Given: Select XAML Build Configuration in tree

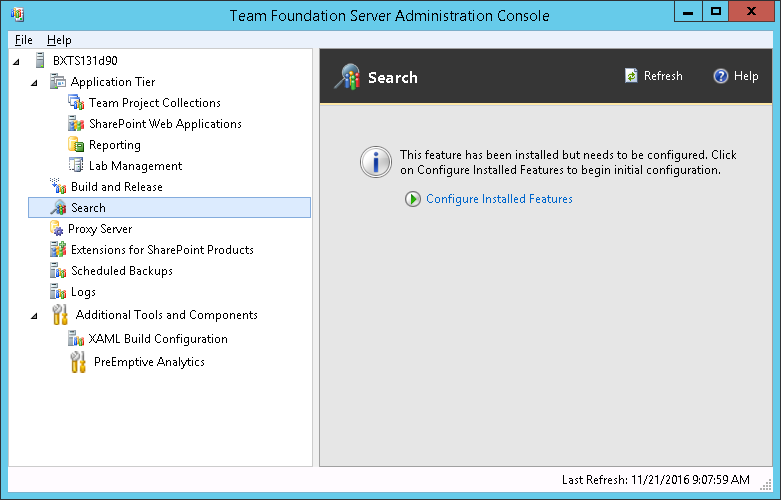Looking at the screenshot, I should coord(158,339).
